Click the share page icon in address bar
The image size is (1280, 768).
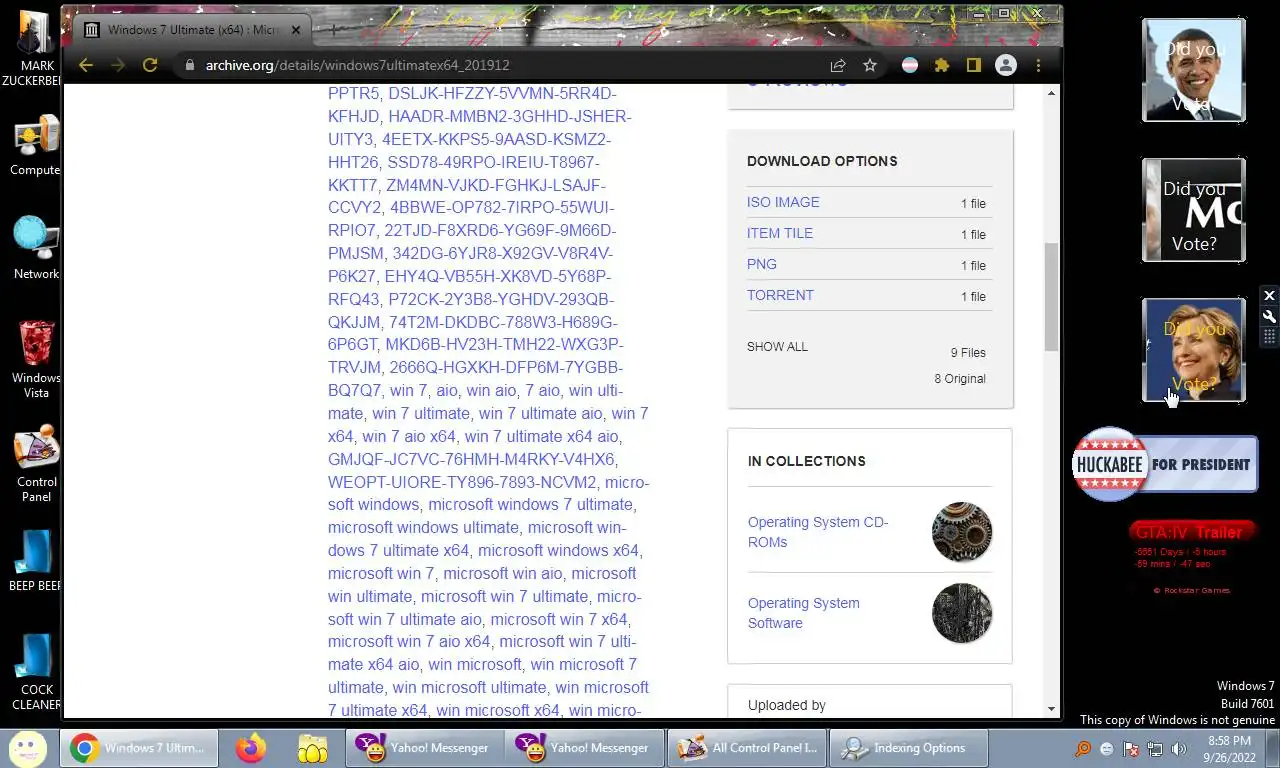pyautogui.click(x=838, y=65)
